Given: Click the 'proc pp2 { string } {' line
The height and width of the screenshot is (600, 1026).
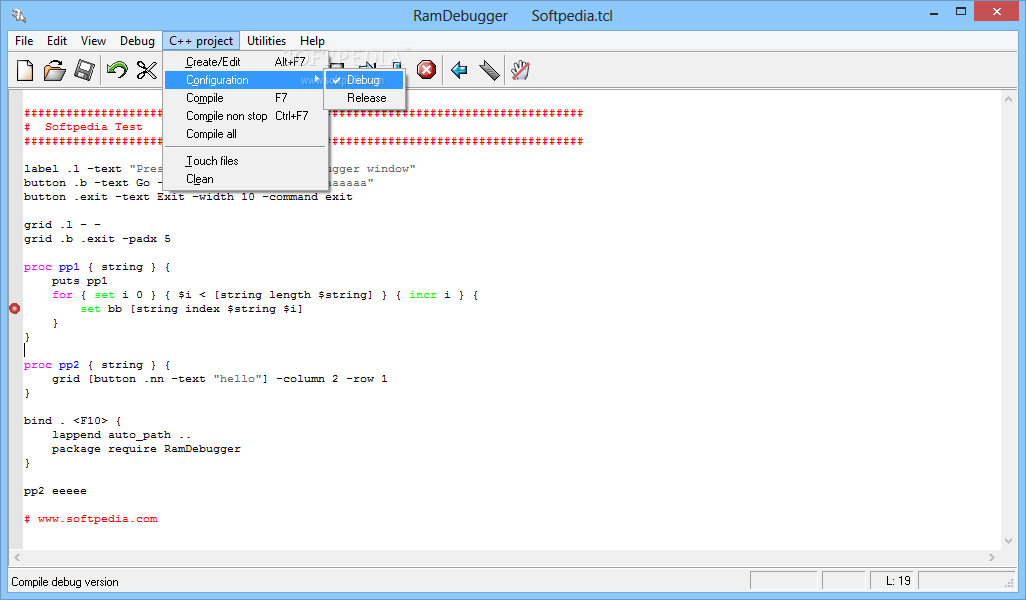Looking at the screenshot, I should (97, 365).
